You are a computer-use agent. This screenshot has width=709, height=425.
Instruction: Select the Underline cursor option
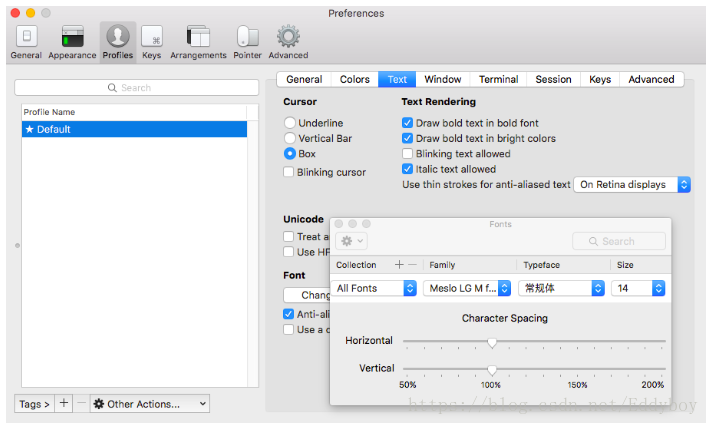289,123
